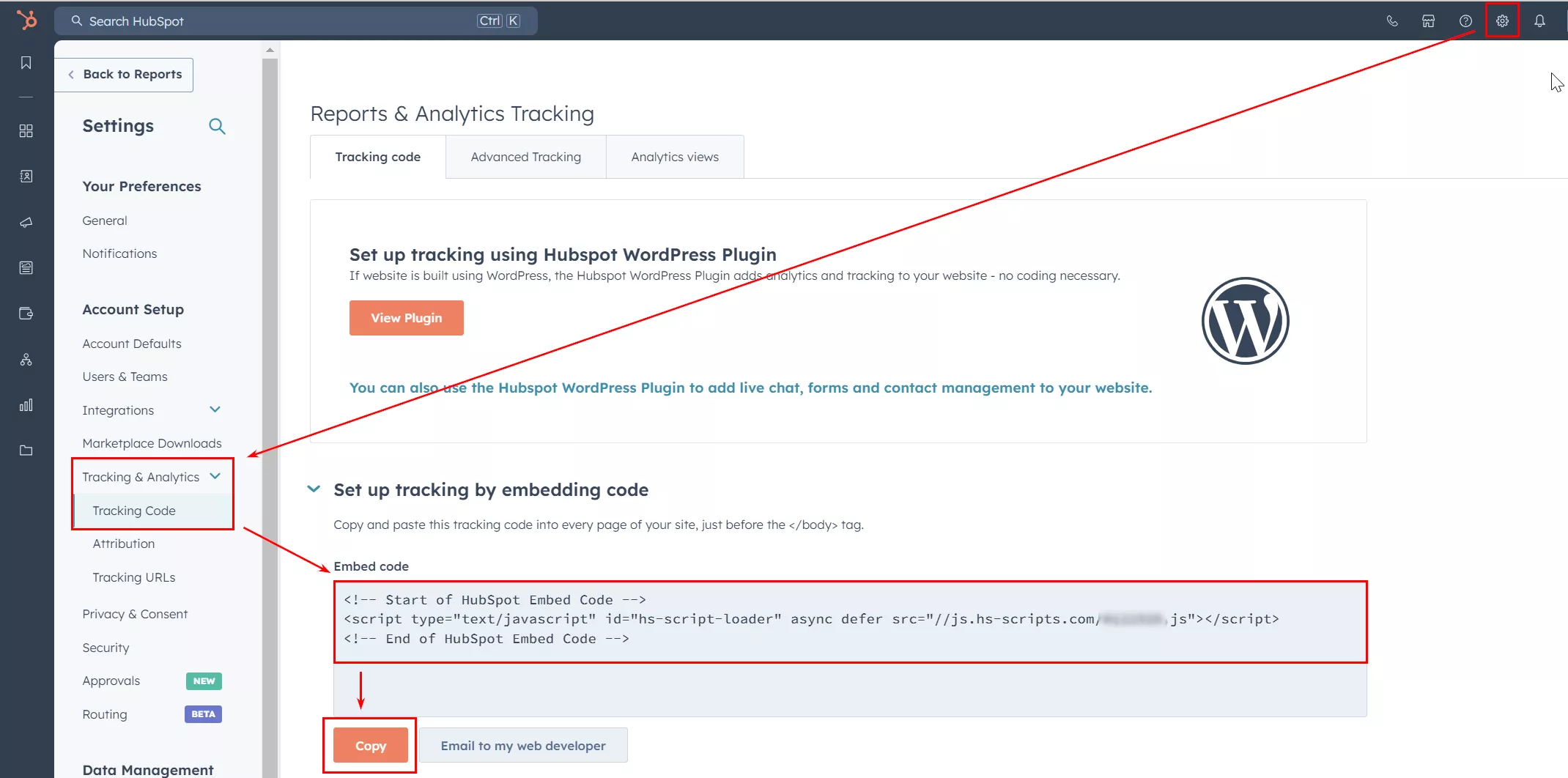Open the Notifications bell icon
The height and width of the screenshot is (778, 1568).
tap(1539, 21)
